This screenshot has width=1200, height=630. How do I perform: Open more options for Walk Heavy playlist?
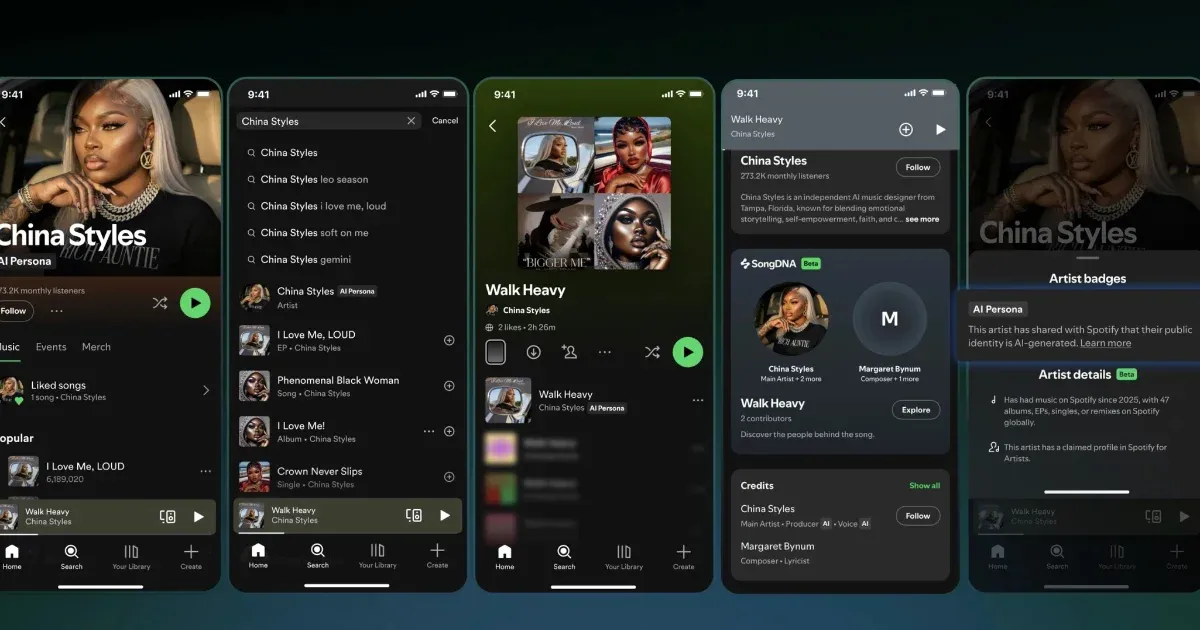605,352
